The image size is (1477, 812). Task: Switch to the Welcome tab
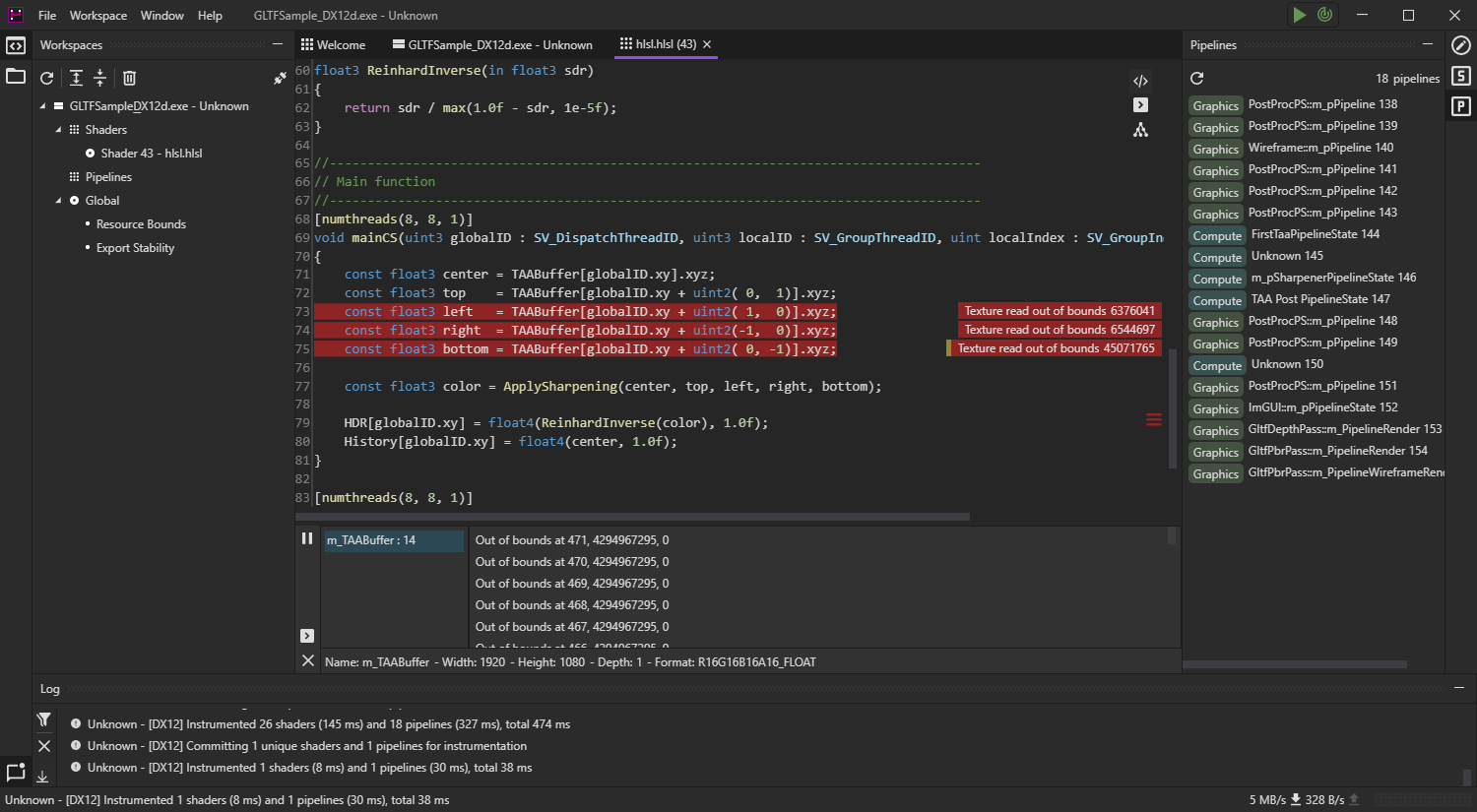[333, 44]
